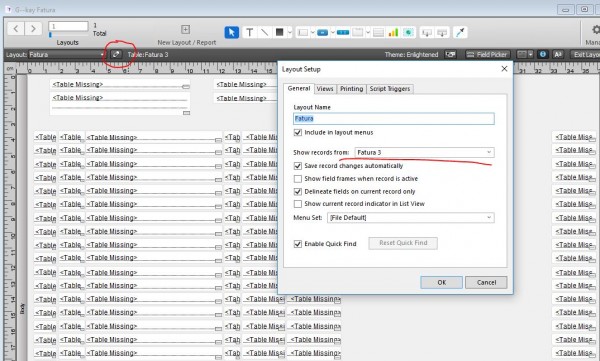The height and width of the screenshot is (361, 600).
Task: Select the Button tool
Action: click(323, 33)
